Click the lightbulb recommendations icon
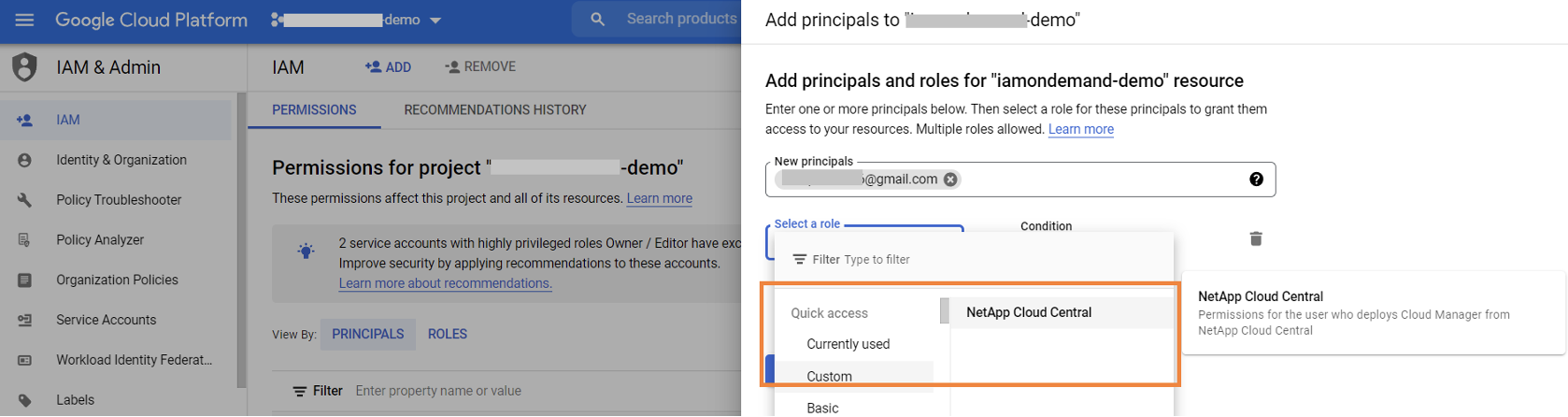Image resolution: width=1568 pixels, height=417 pixels. (306, 251)
